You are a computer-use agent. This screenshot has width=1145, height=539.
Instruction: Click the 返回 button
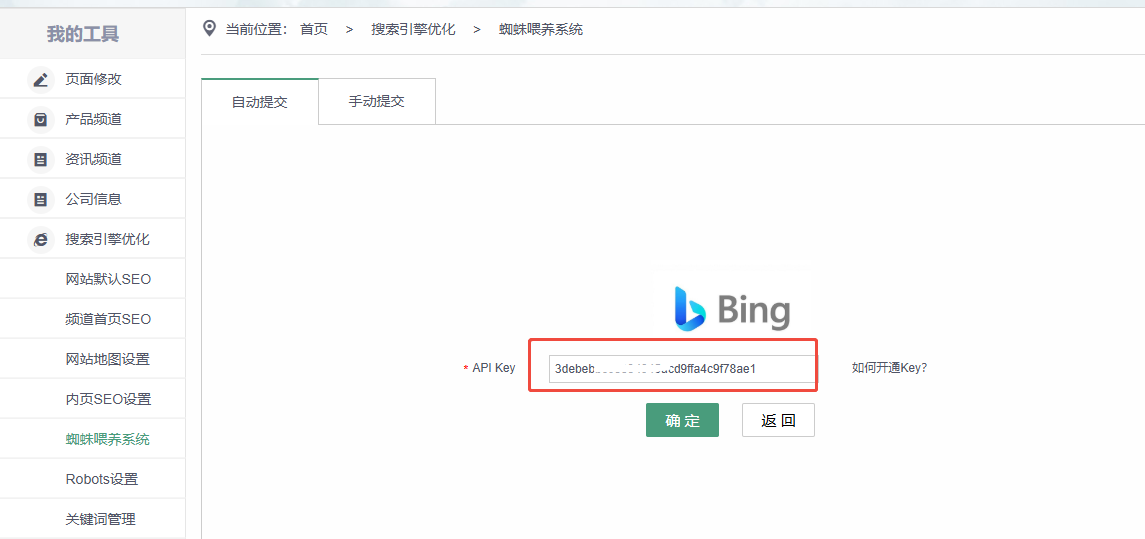pyautogui.click(x=778, y=420)
